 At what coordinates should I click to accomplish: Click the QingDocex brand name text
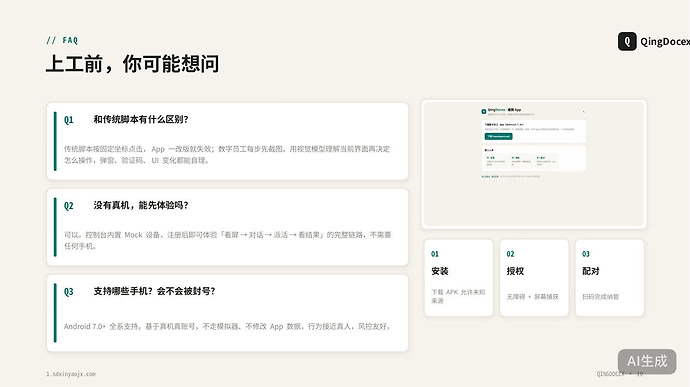665,41
